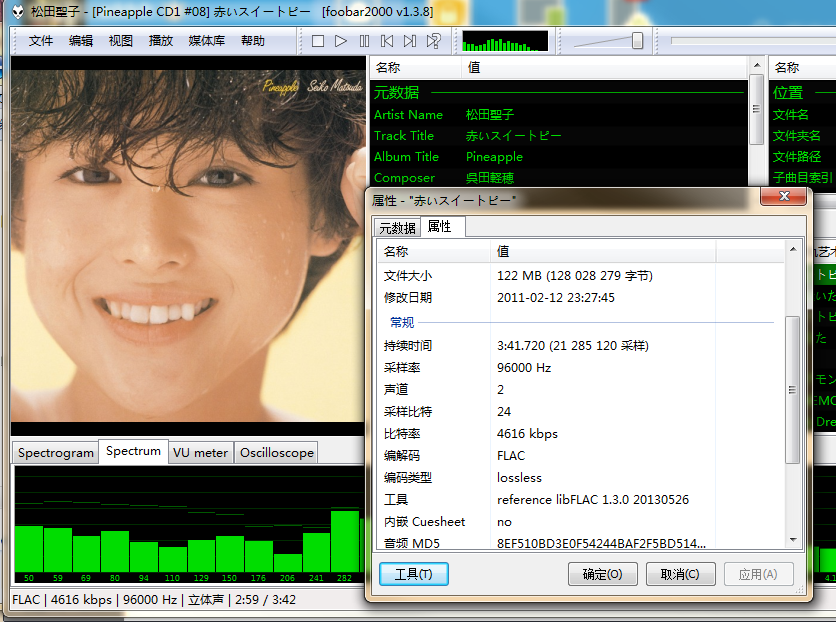
Task: Open the 媒体库 menu
Action: (206, 41)
